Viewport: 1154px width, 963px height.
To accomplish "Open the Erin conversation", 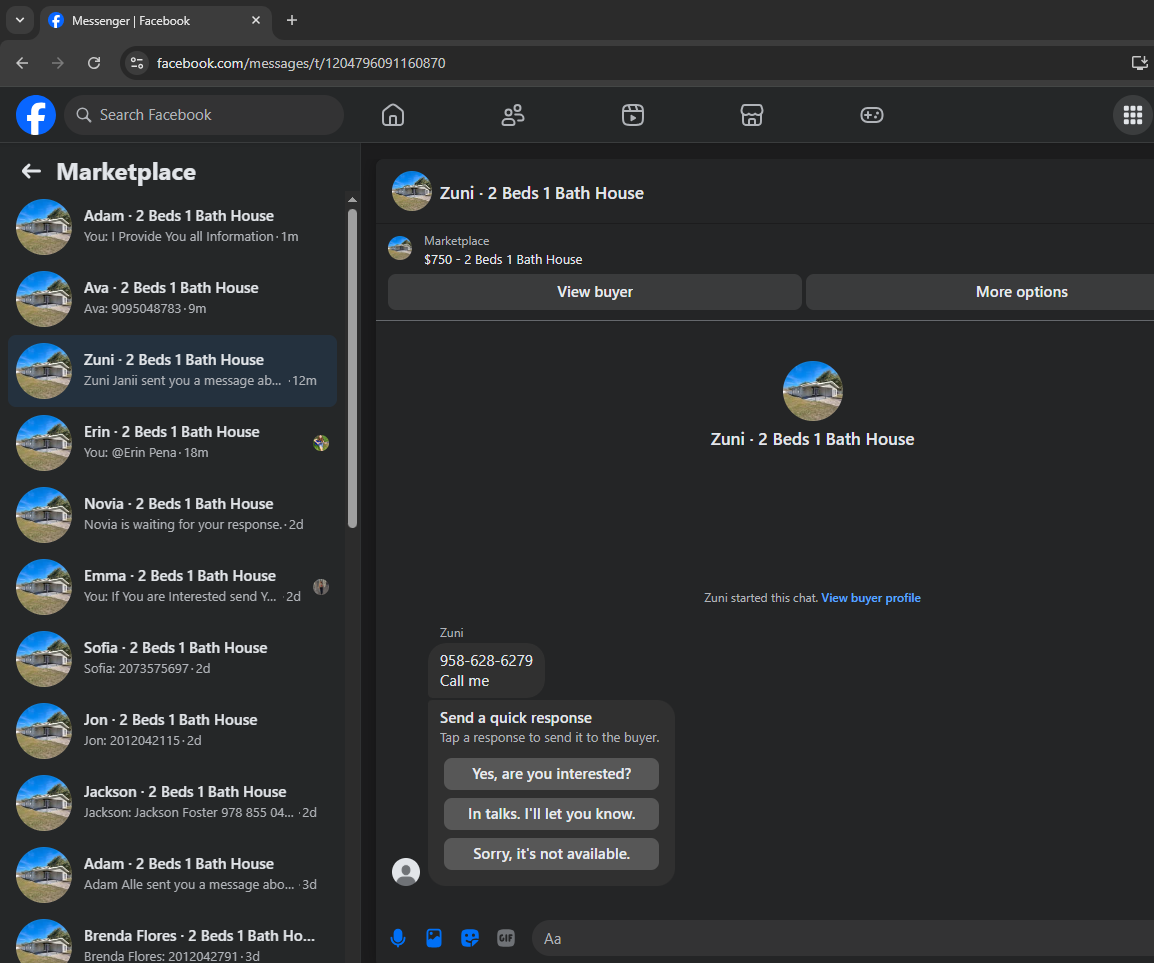I will (x=172, y=443).
